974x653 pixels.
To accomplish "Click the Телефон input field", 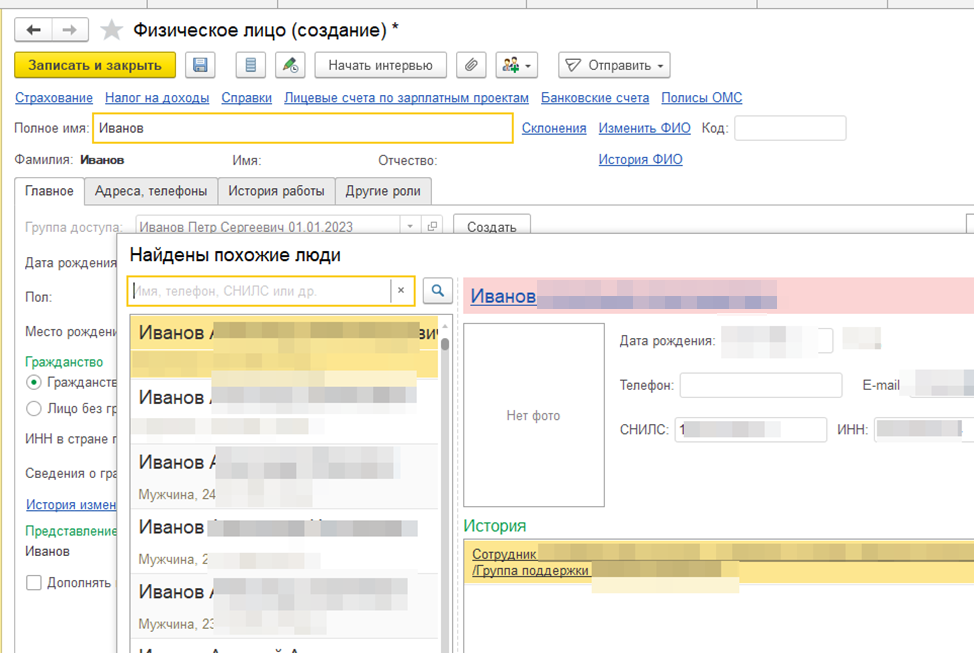I will pyautogui.click(x=761, y=385).
